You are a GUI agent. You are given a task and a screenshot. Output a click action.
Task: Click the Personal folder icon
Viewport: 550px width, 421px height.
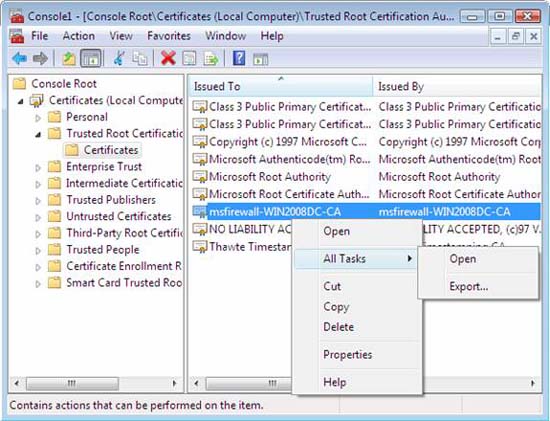tap(54, 117)
